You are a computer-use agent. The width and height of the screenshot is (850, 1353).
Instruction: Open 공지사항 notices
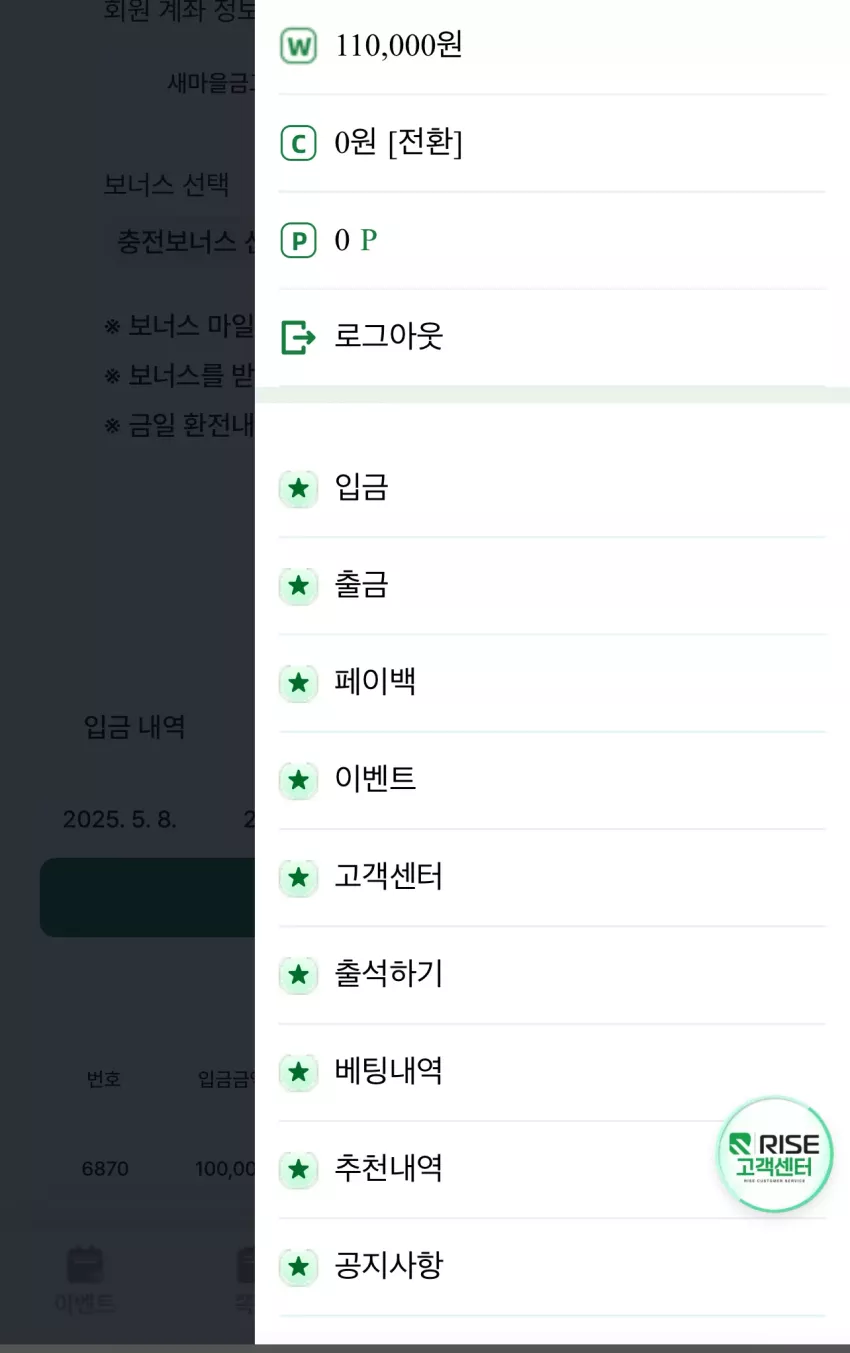[552, 1267]
